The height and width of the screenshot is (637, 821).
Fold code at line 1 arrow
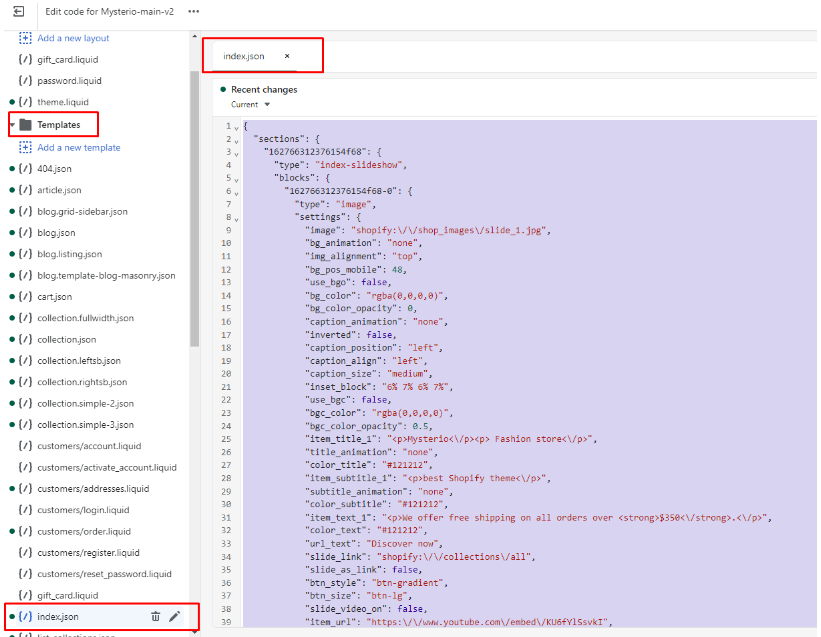point(236,128)
